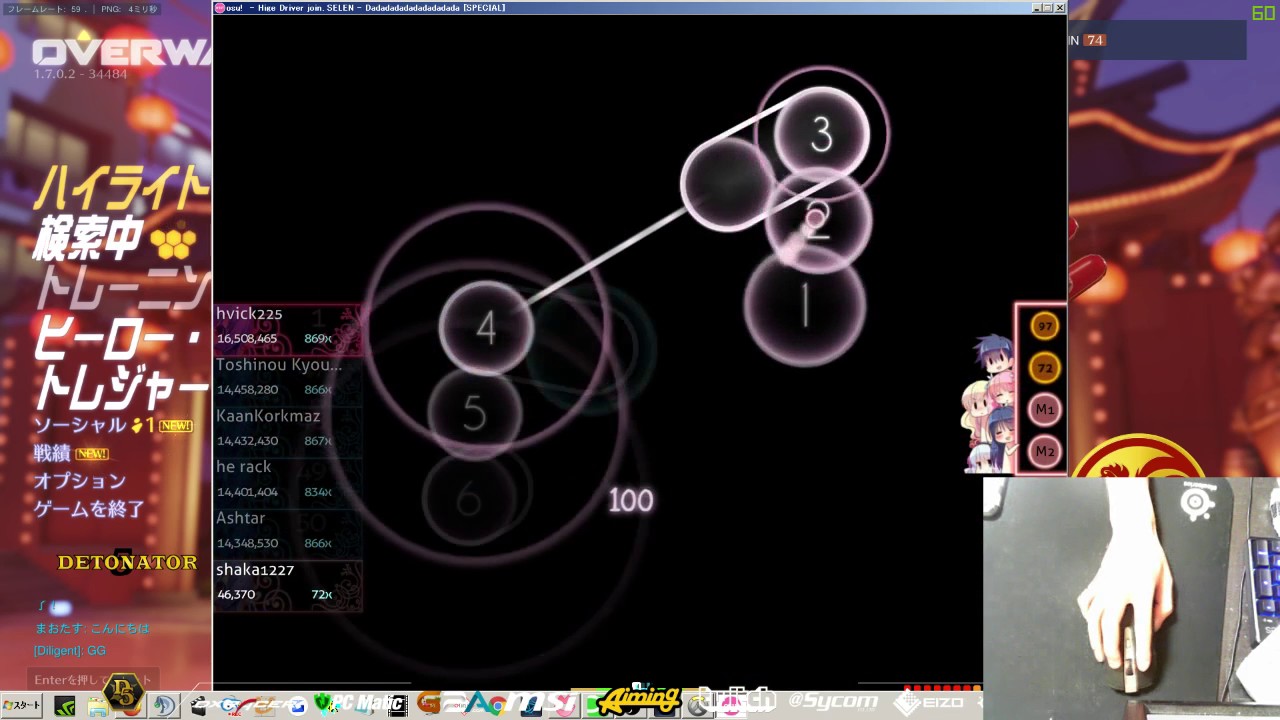
Task: Click hit circle 4 at slider end
Action: 486,327
